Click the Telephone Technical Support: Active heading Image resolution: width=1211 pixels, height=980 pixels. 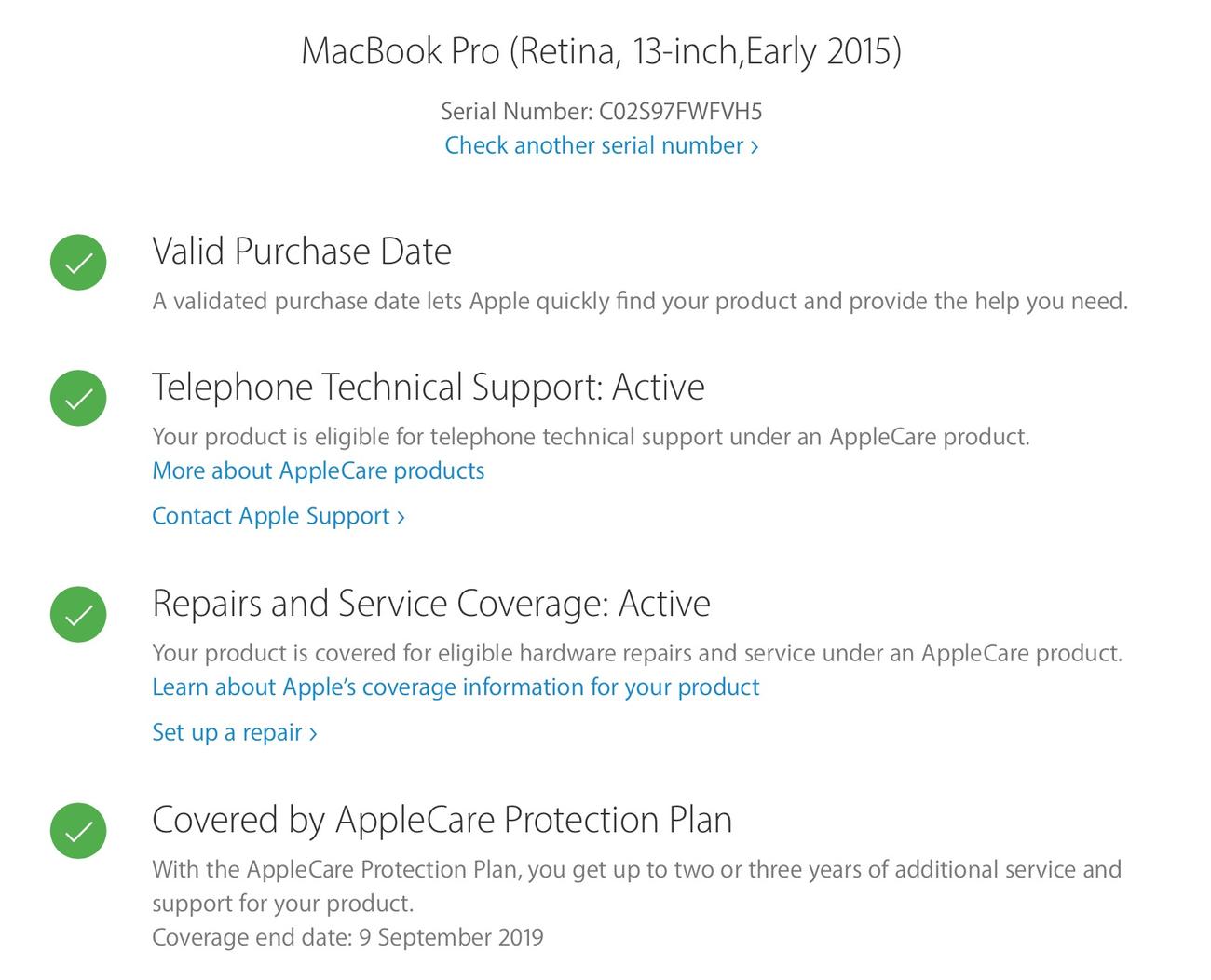pos(429,387)
